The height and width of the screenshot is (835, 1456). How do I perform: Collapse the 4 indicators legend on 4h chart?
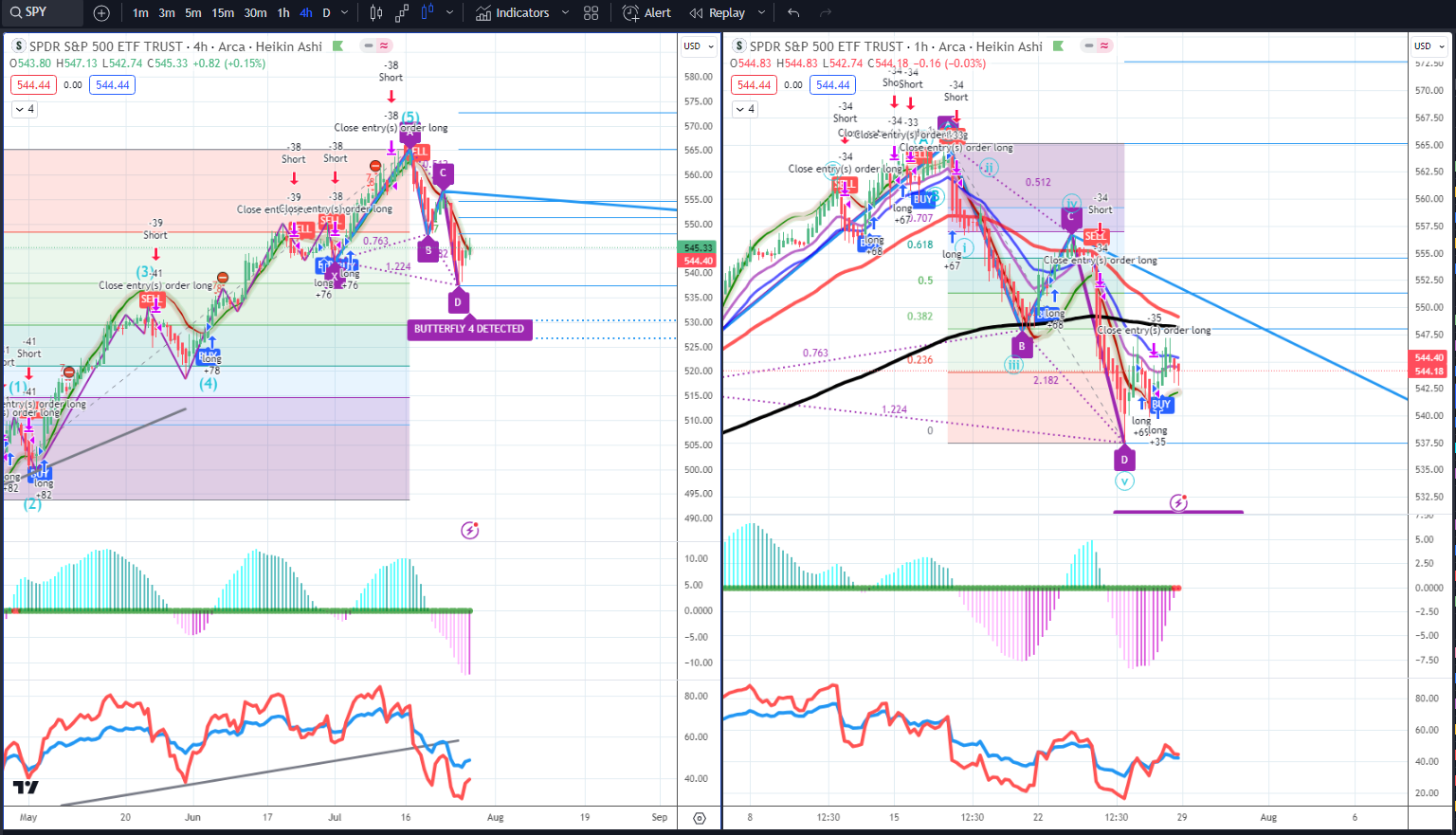click(25, 109)
